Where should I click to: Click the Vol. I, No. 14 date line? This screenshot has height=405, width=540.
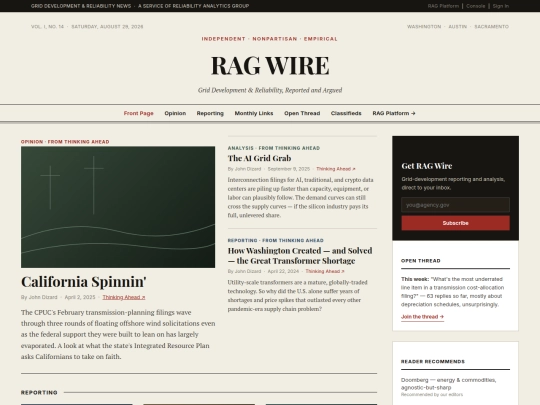(87, 27)
